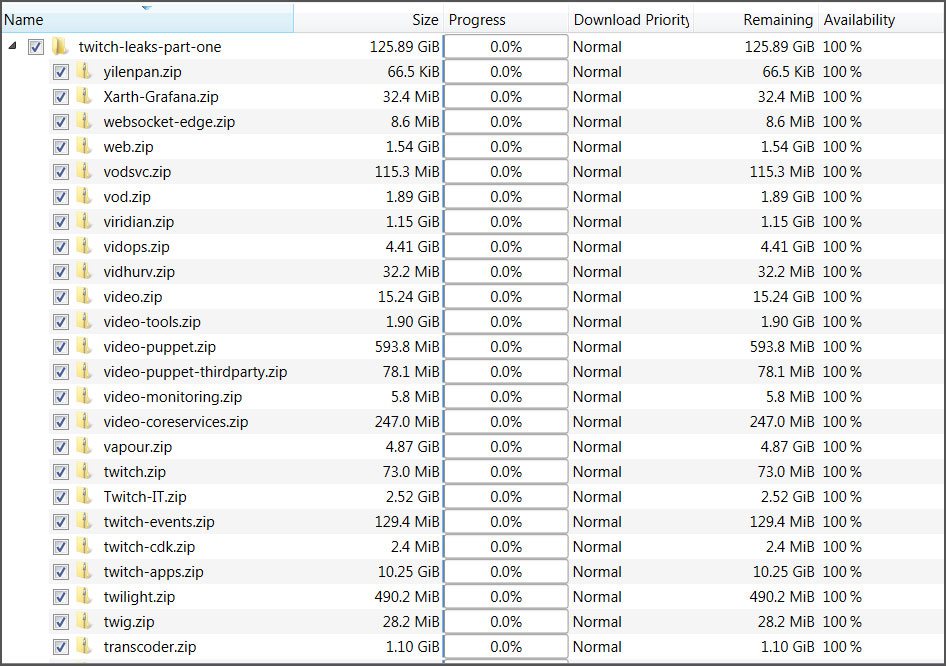Click the zip icon beside yilenpan.zip
The width and height of the screenshot is (946, 666).
point(84,72)
